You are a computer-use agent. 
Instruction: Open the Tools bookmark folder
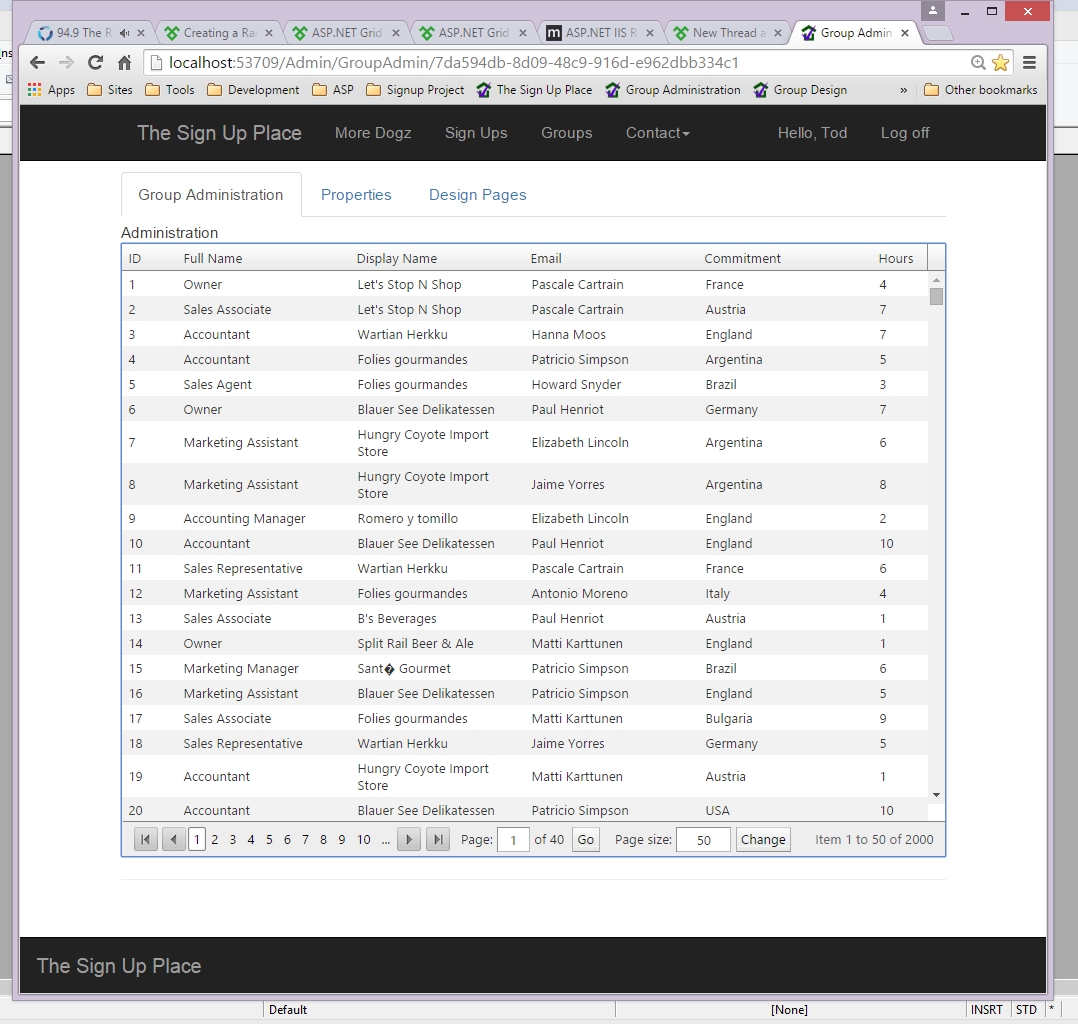coord(170,90)
